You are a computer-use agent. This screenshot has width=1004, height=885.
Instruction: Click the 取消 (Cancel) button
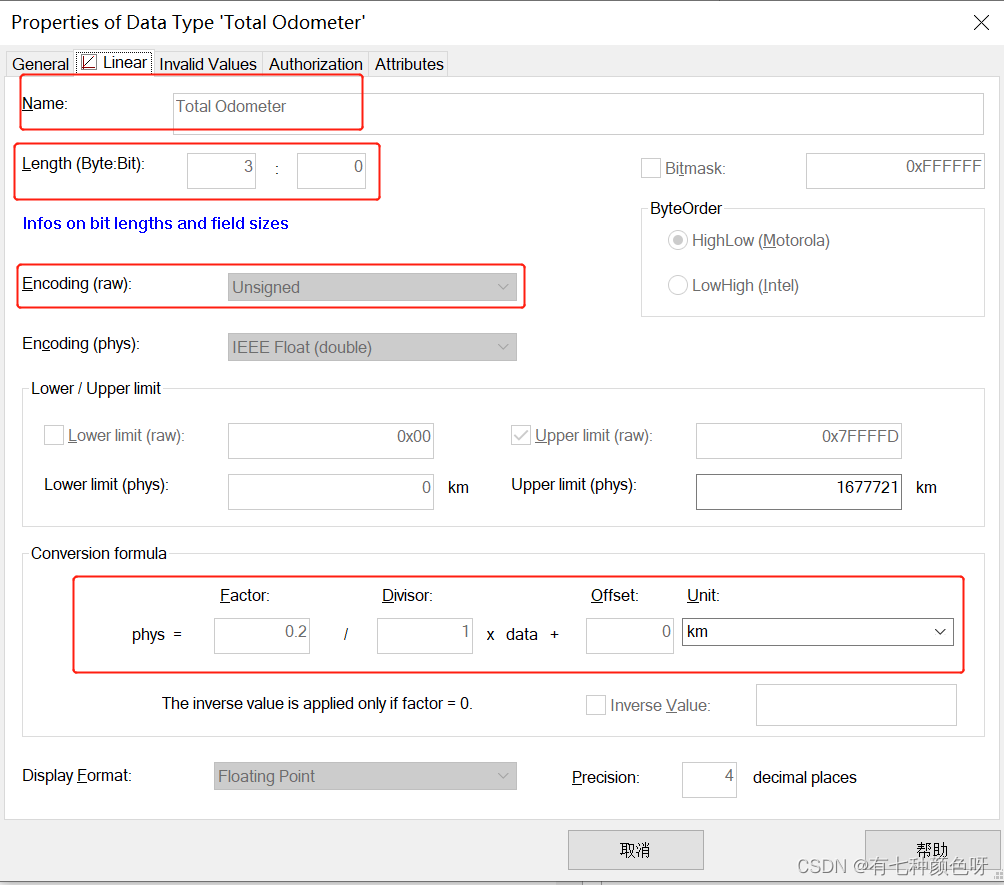(x=635, y=850)
